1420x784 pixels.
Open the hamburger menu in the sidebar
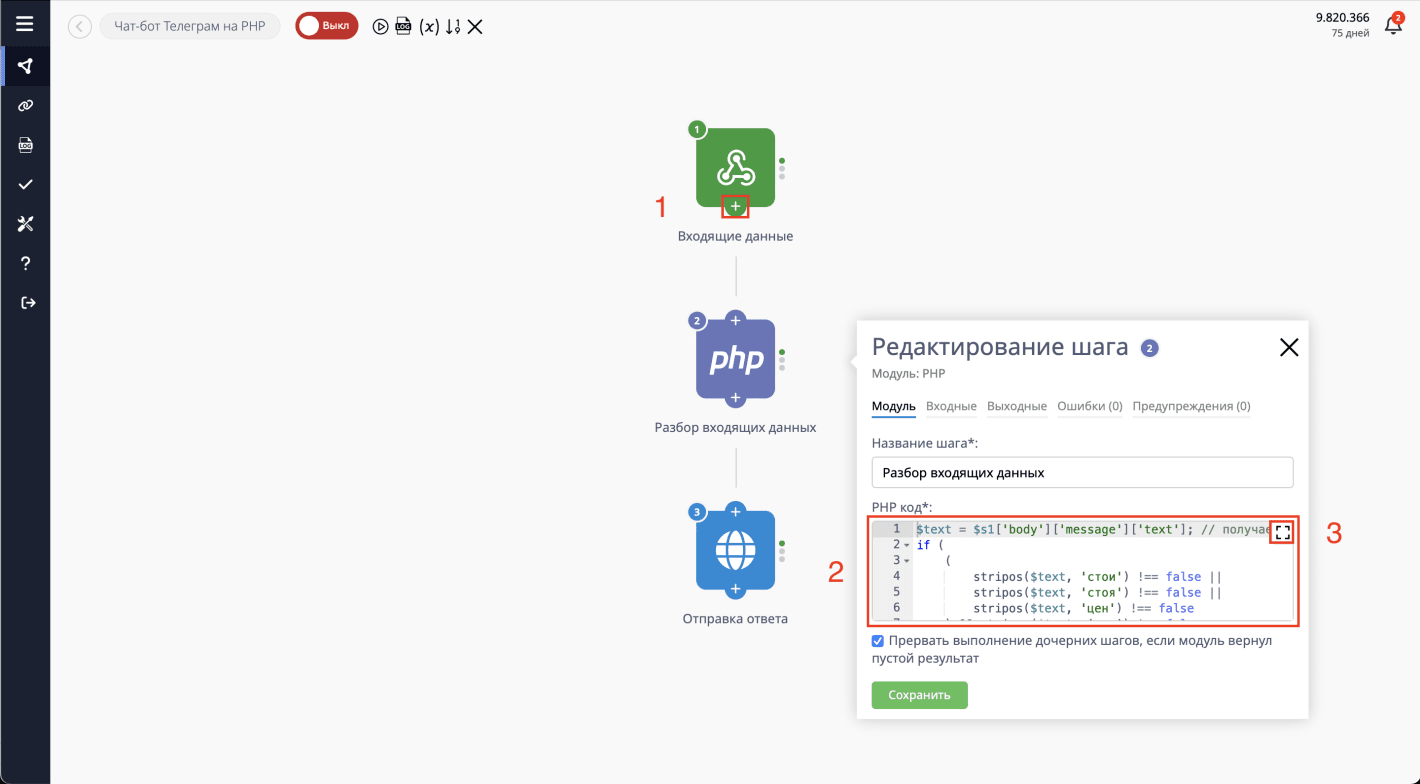pyautogui.click(x=24, y=24)
